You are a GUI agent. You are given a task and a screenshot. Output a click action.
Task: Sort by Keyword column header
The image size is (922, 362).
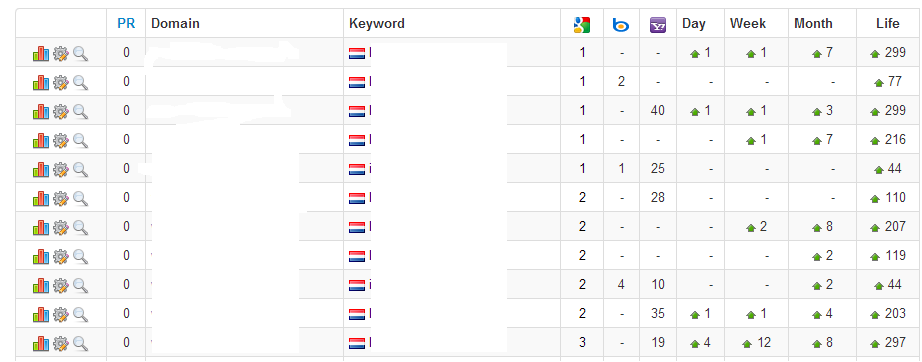click(x=377, y=24)
